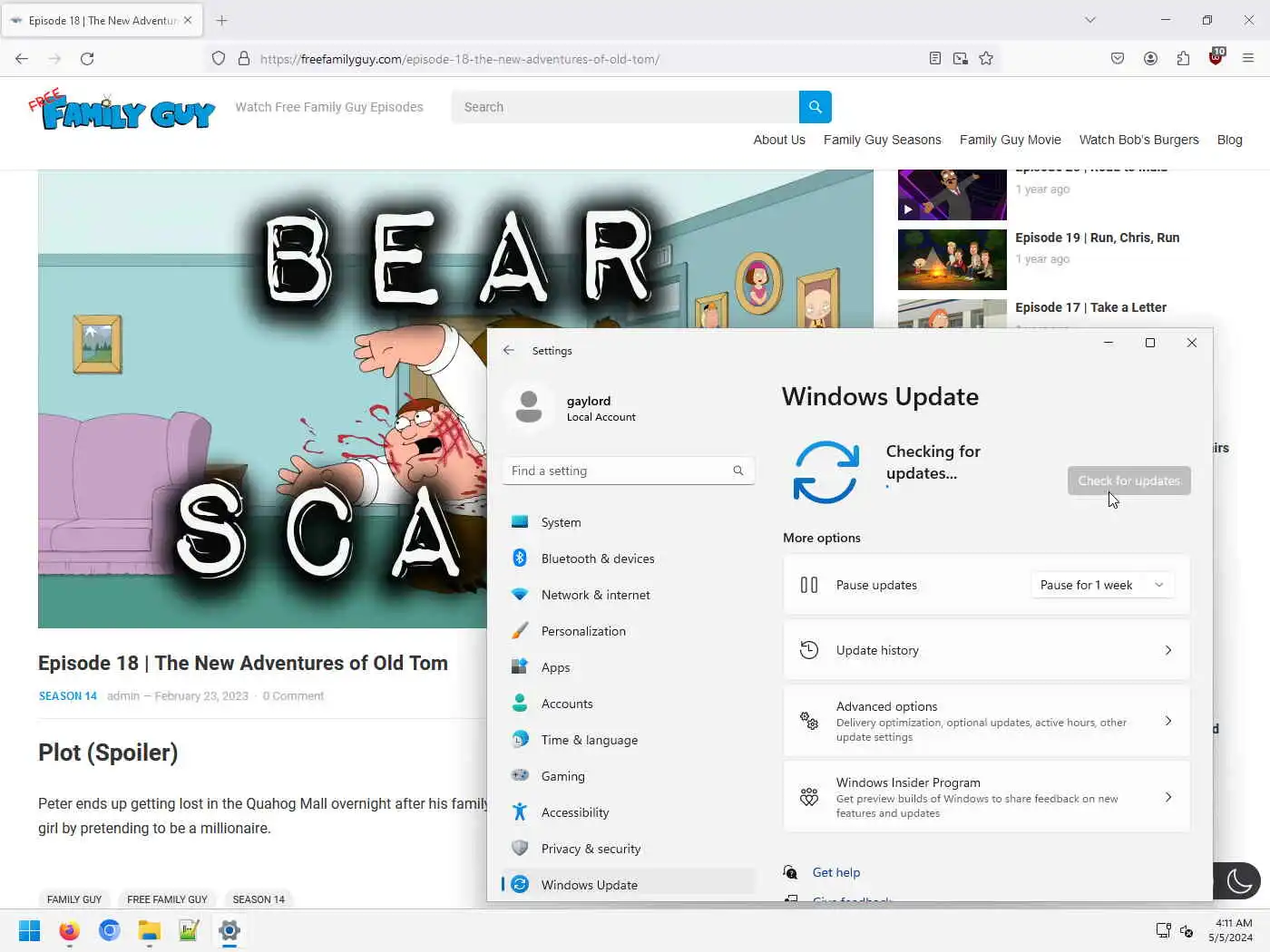Image resolution: width=1270 pixels, height=952 pixels.
Task: Open Watch Bob's Burgers link
Action: (x=1138, y=140)
